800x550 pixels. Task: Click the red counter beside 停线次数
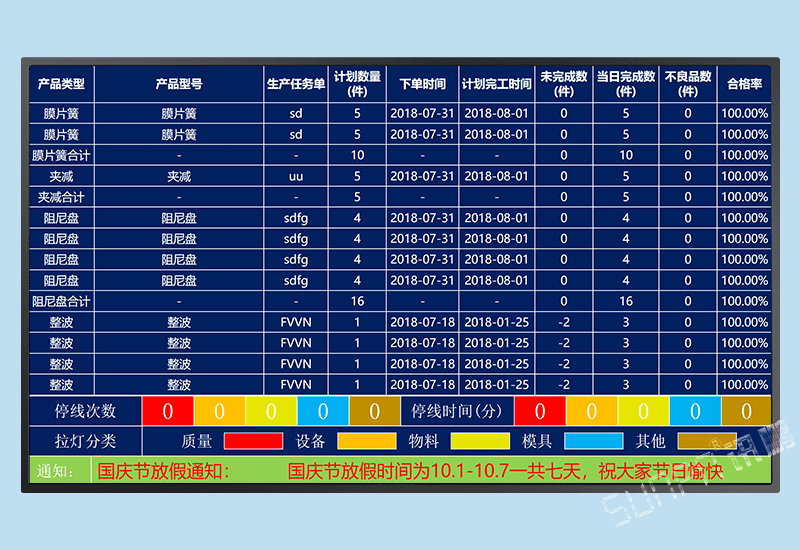167,411
